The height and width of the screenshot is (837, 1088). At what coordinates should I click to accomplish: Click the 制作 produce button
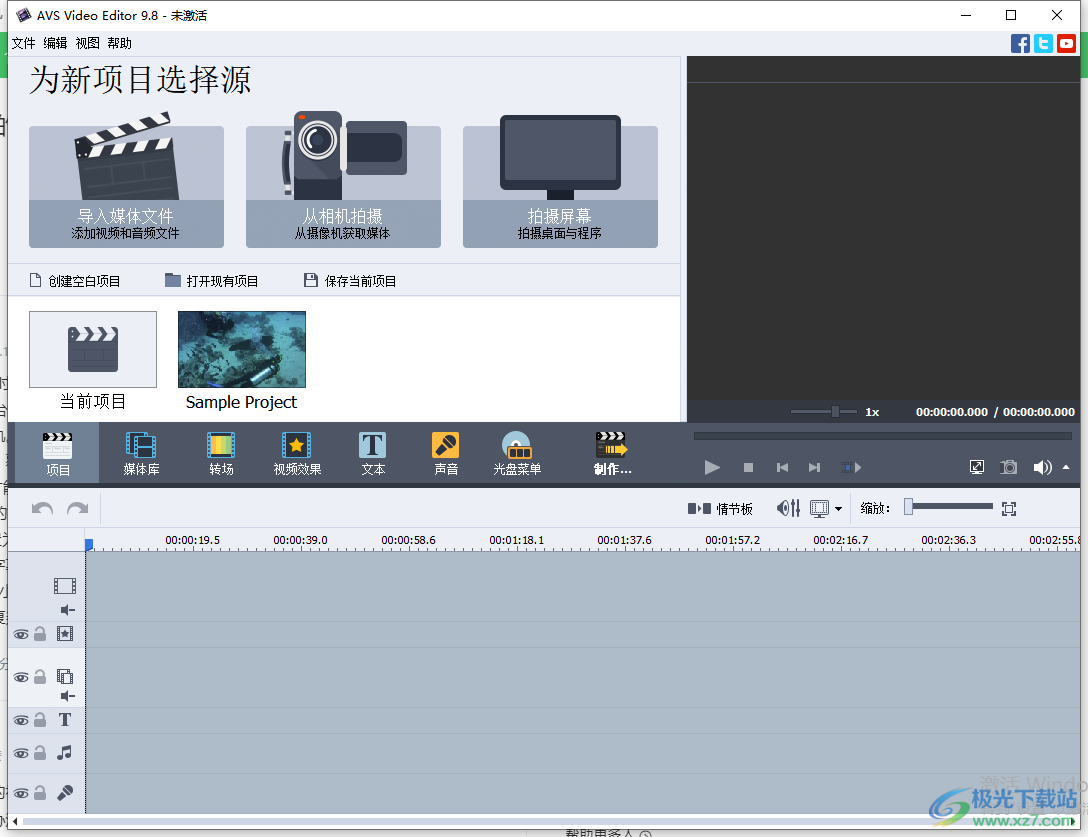[612, 453]
